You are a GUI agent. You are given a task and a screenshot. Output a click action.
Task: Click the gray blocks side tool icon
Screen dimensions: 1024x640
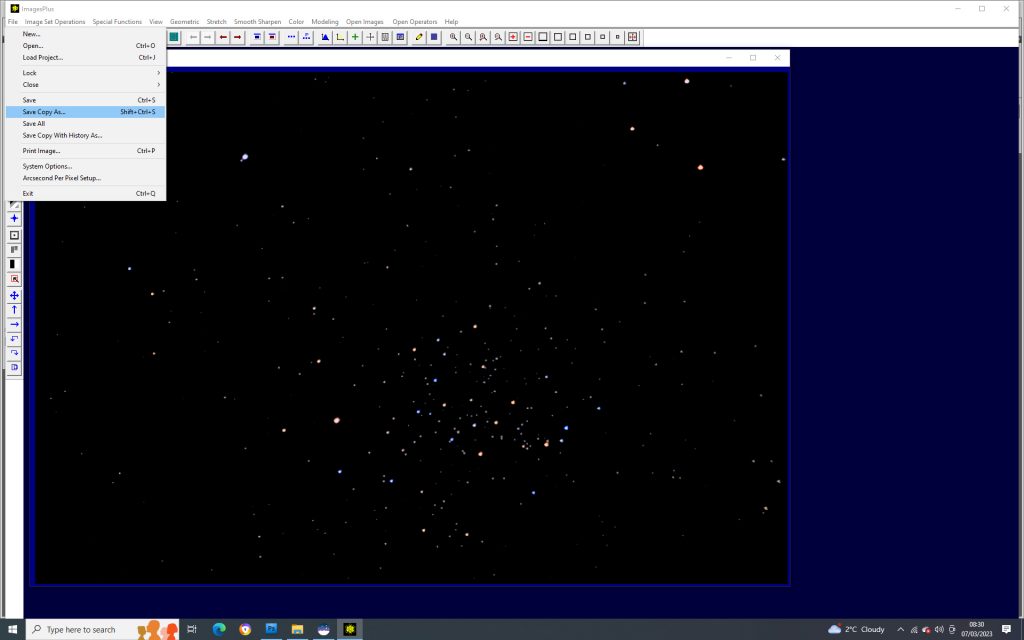tap(14, 249)
